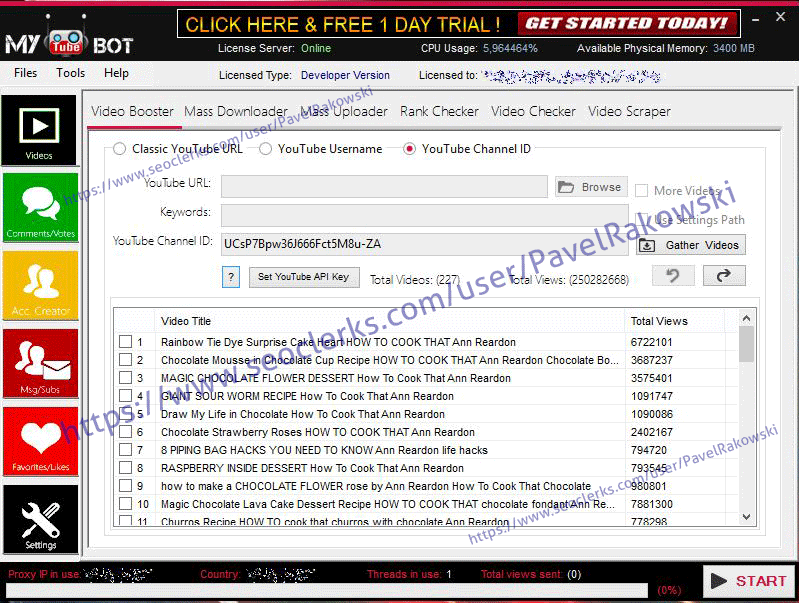This screenshot has width=799, height=604.
Task: Open the Msg/Subs sidebar section
Action: (41, 363)
